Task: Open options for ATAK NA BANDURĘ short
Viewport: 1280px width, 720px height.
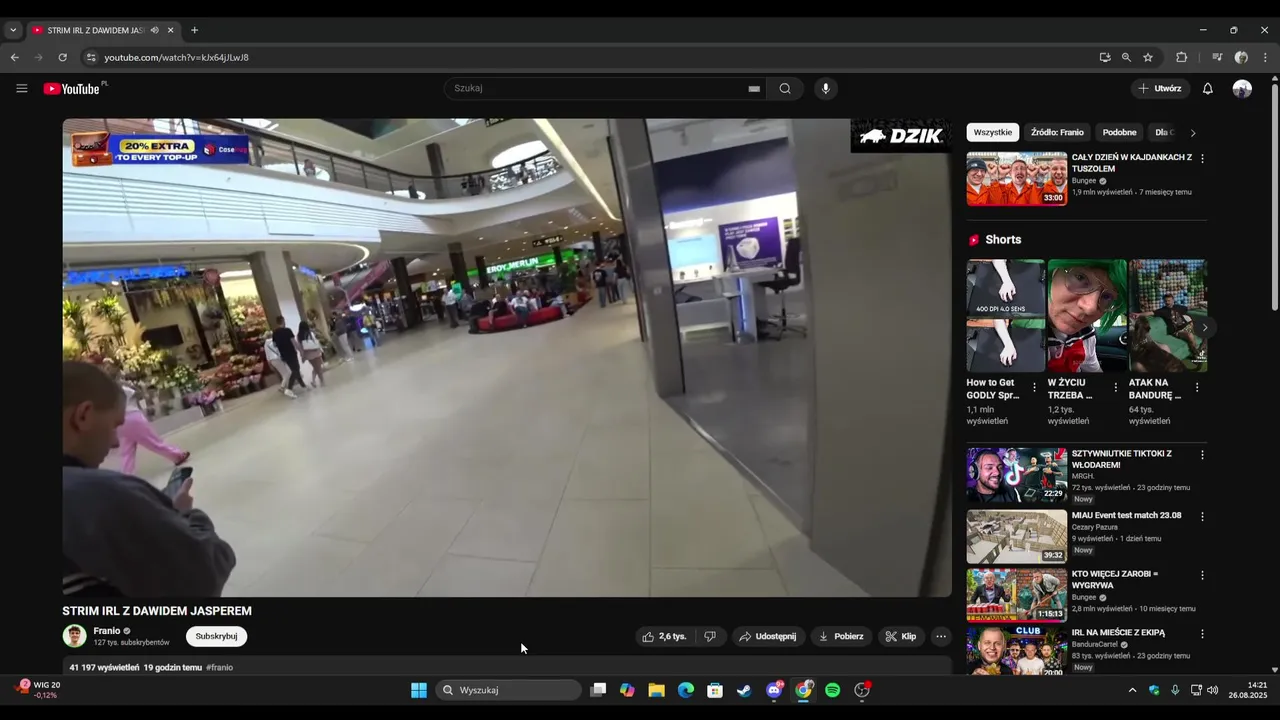Action: [x=1197, y=387]
